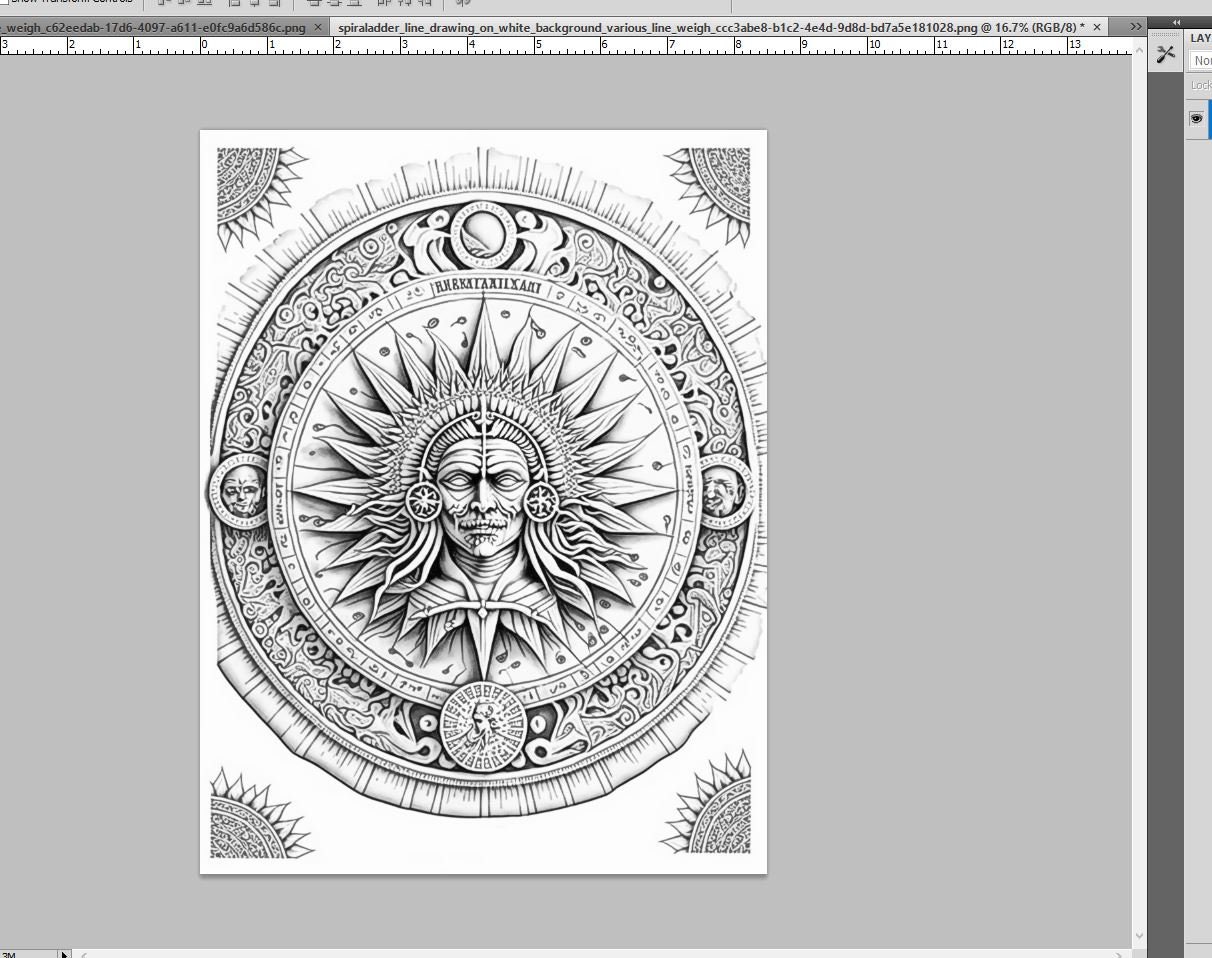The image size is (1212, 958).
Task: Click the status bar flyout arrow
Action: point(64,955)
